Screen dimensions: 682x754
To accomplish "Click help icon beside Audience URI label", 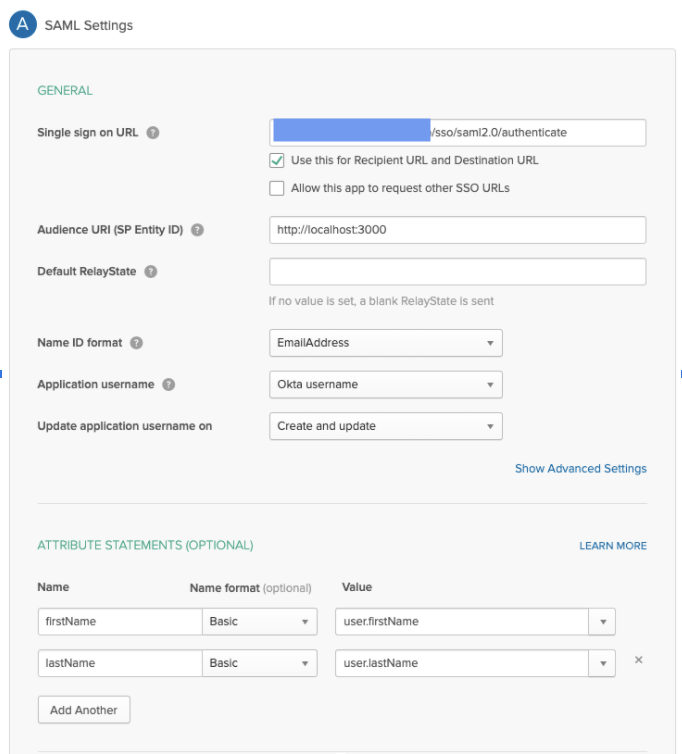I will click(197, 230).
